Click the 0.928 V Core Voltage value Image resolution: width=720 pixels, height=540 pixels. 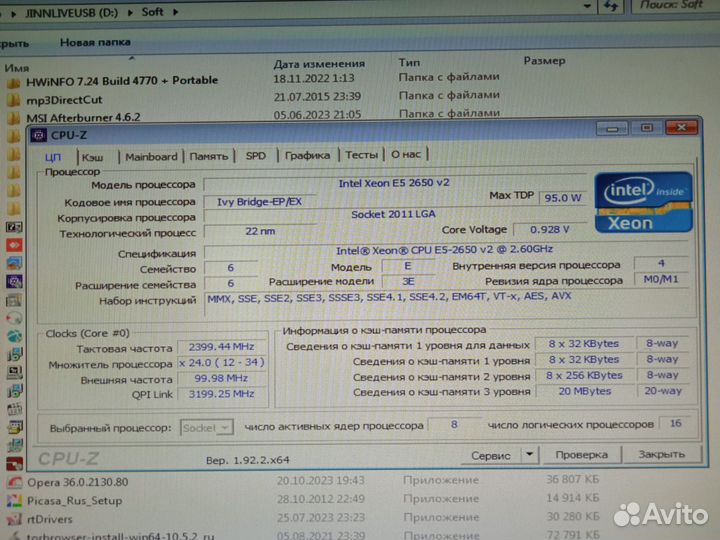[x=550, y=229]
